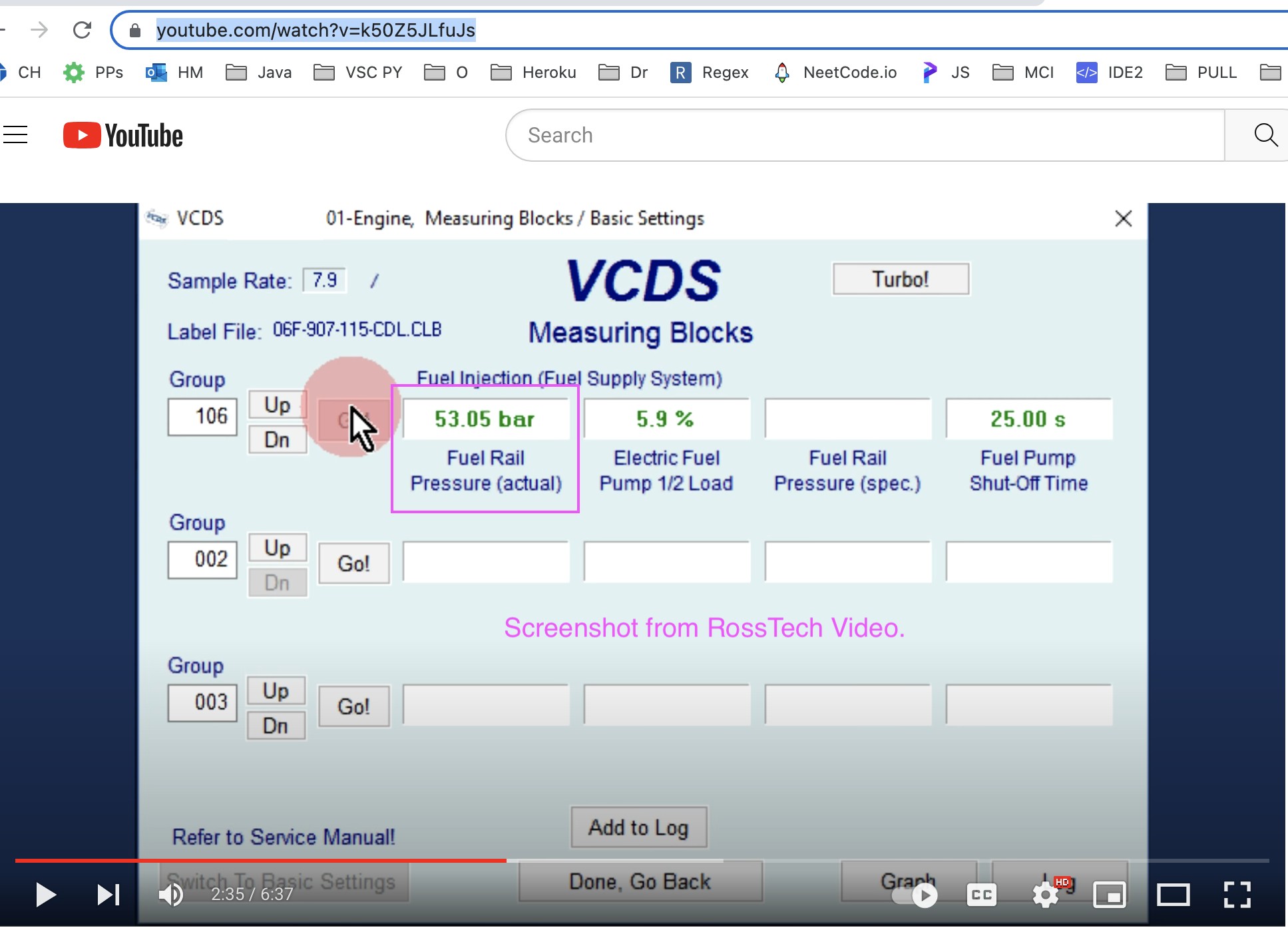Viewport: 1288px width, 930px height.
Task: Mute the video volume
Action: coord(171,894)
